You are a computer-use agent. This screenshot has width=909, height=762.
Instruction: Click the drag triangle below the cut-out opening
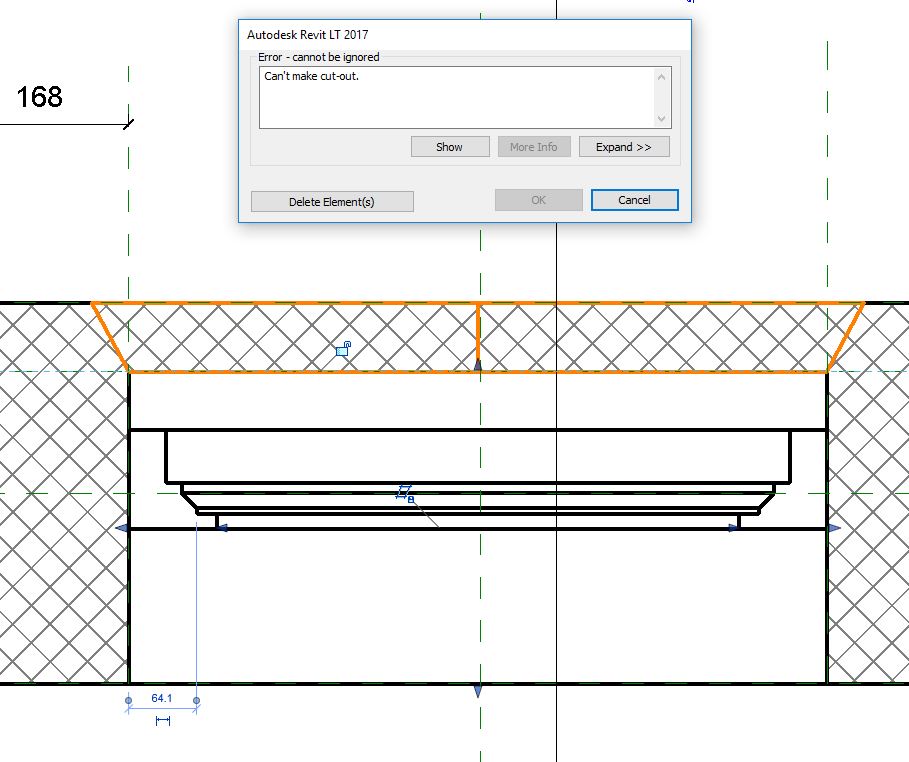pos(478,366)
